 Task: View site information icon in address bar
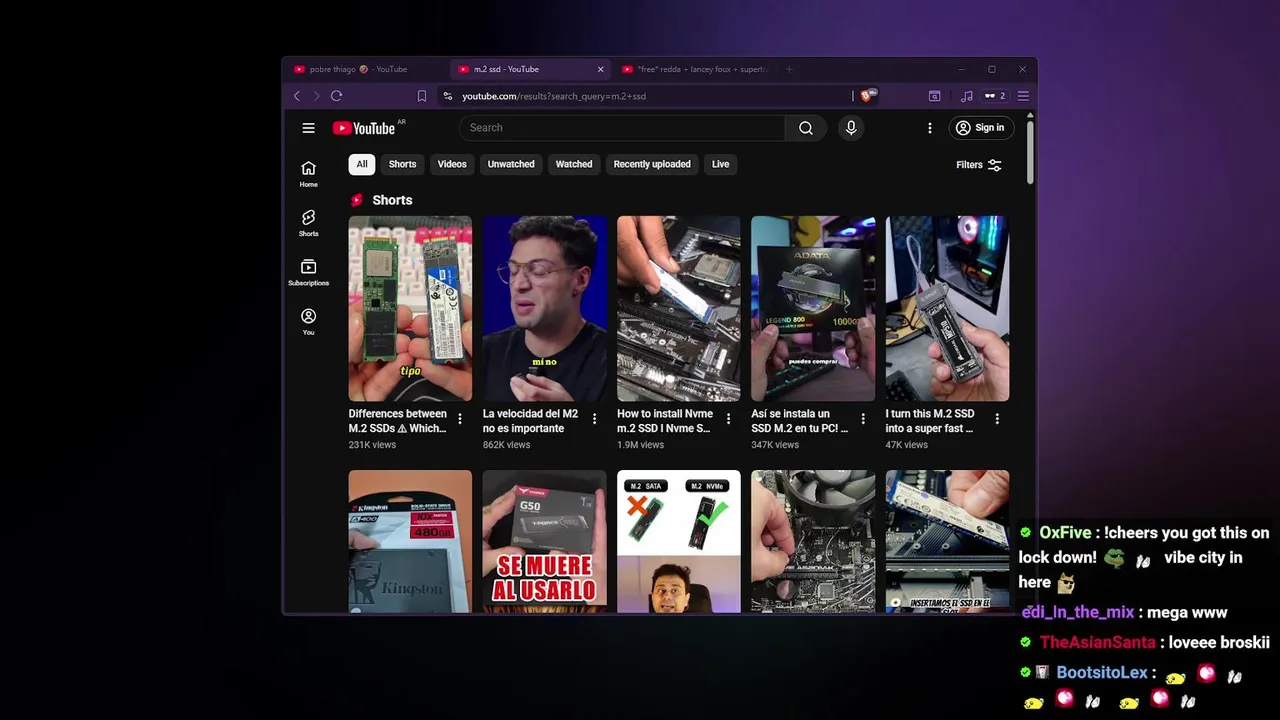coord(448,96)
